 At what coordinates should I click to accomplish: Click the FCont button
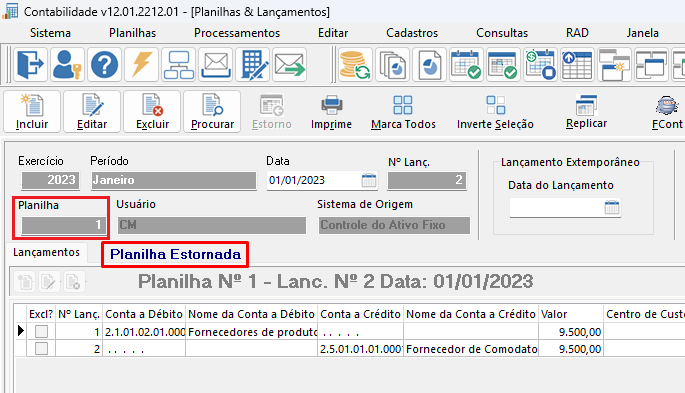tap(667, 112)
